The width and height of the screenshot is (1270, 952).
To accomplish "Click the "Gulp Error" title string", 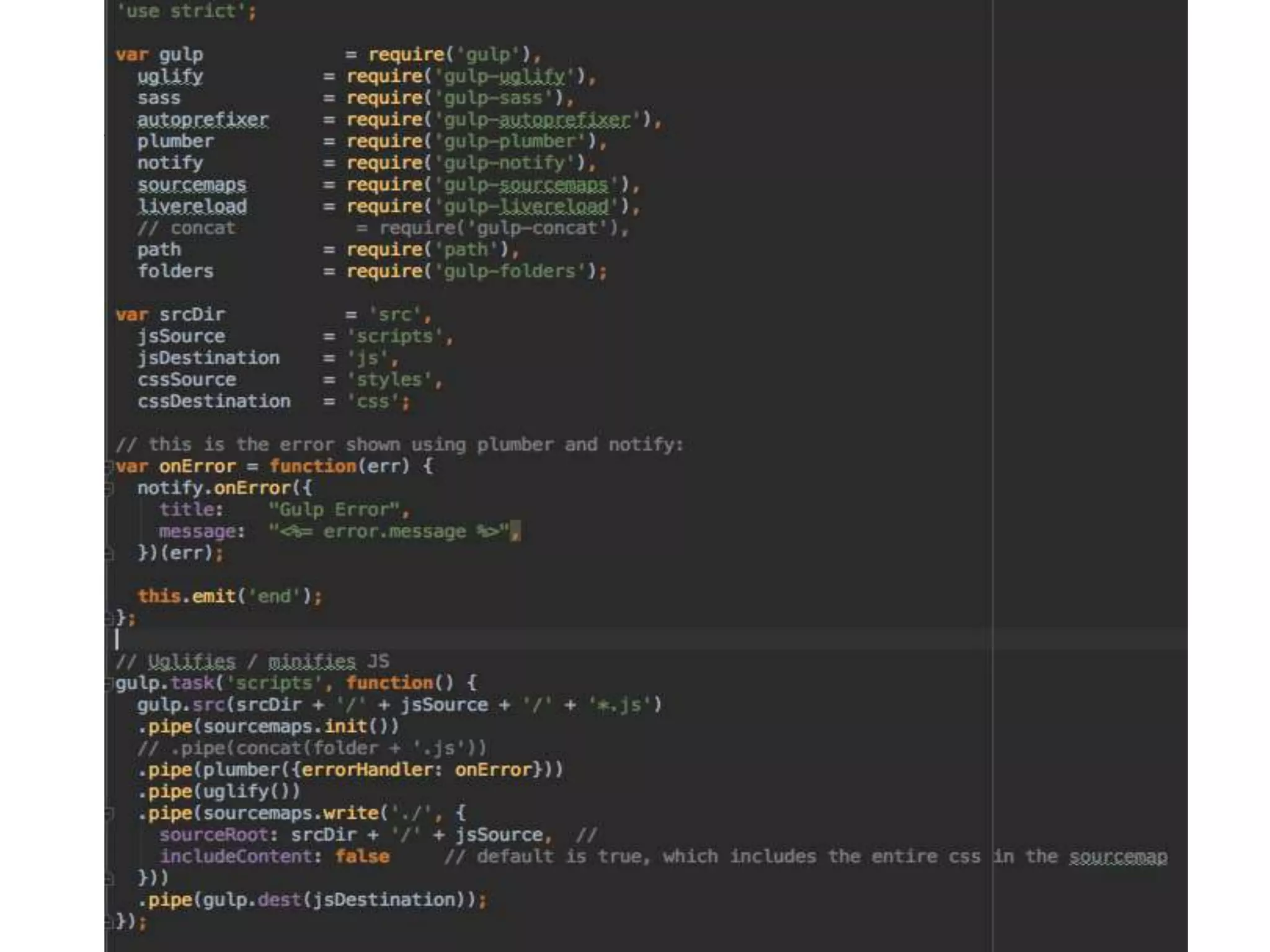I will tap(334, 510).
